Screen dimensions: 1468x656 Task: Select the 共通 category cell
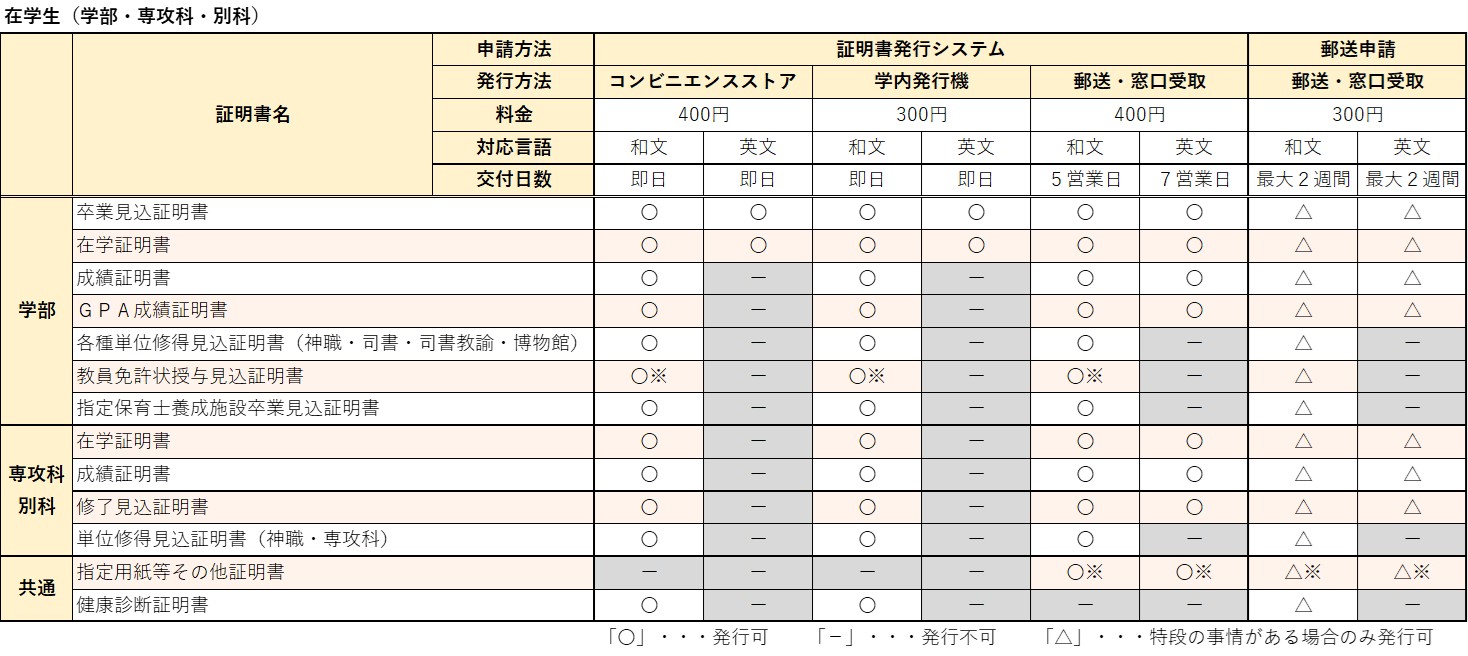coord(37,588)
